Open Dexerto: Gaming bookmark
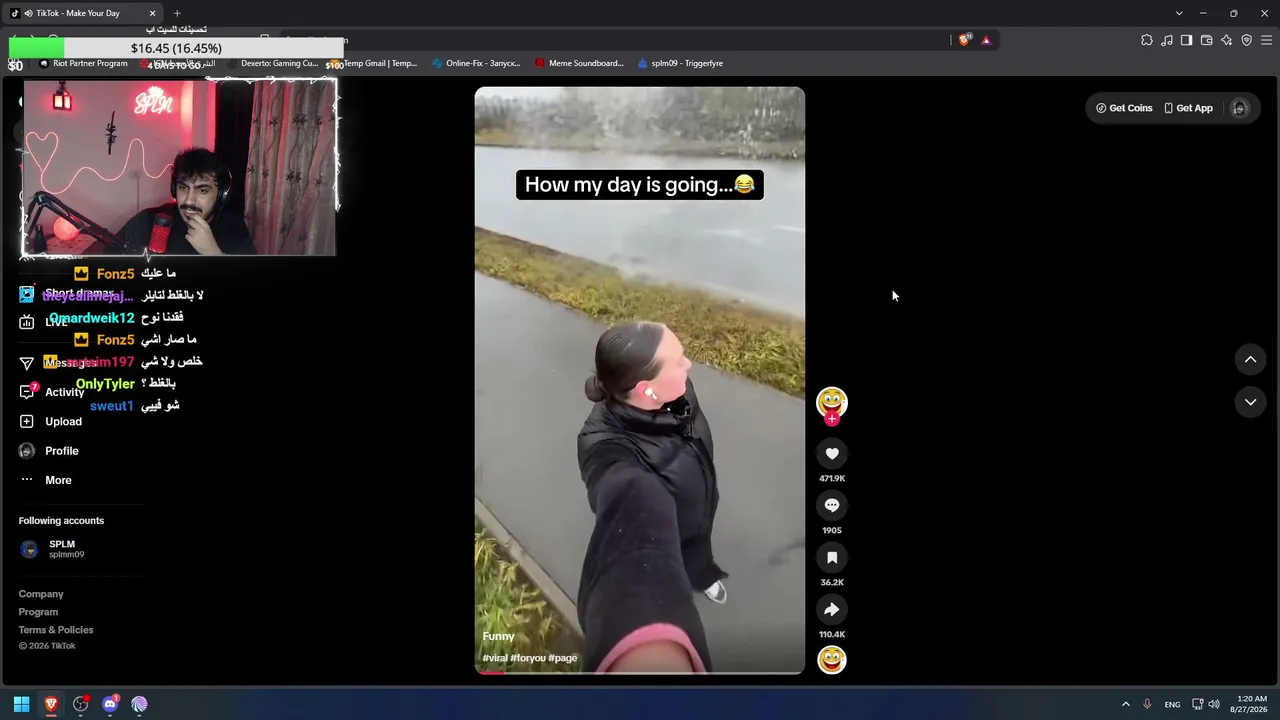This screenshot has width=1280, height=720. [273, 63]
